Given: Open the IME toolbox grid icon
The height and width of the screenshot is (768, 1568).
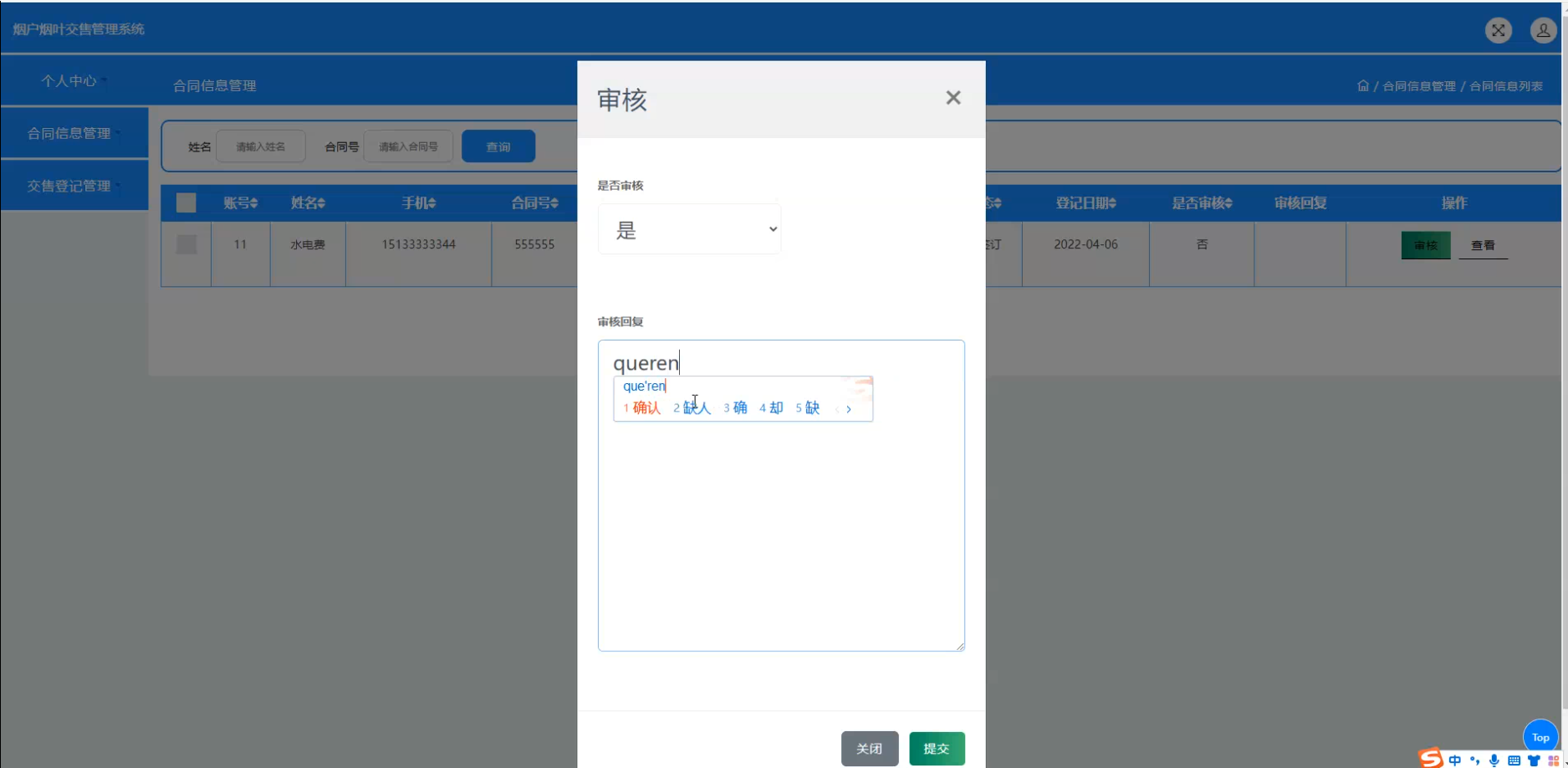Looking at the screenshot, I should (x=1554, y=760).
